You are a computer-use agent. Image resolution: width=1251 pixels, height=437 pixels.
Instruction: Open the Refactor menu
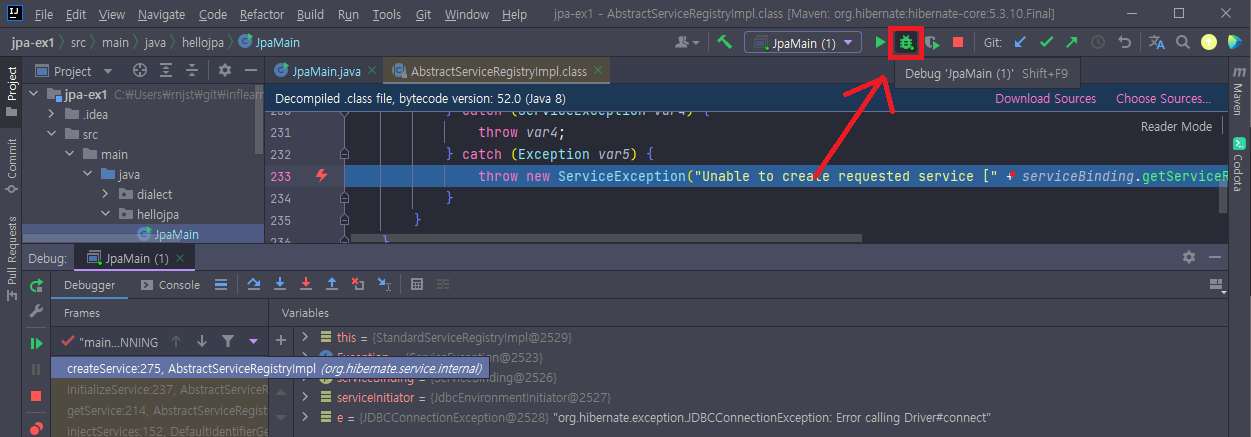(x=262, y=15)
